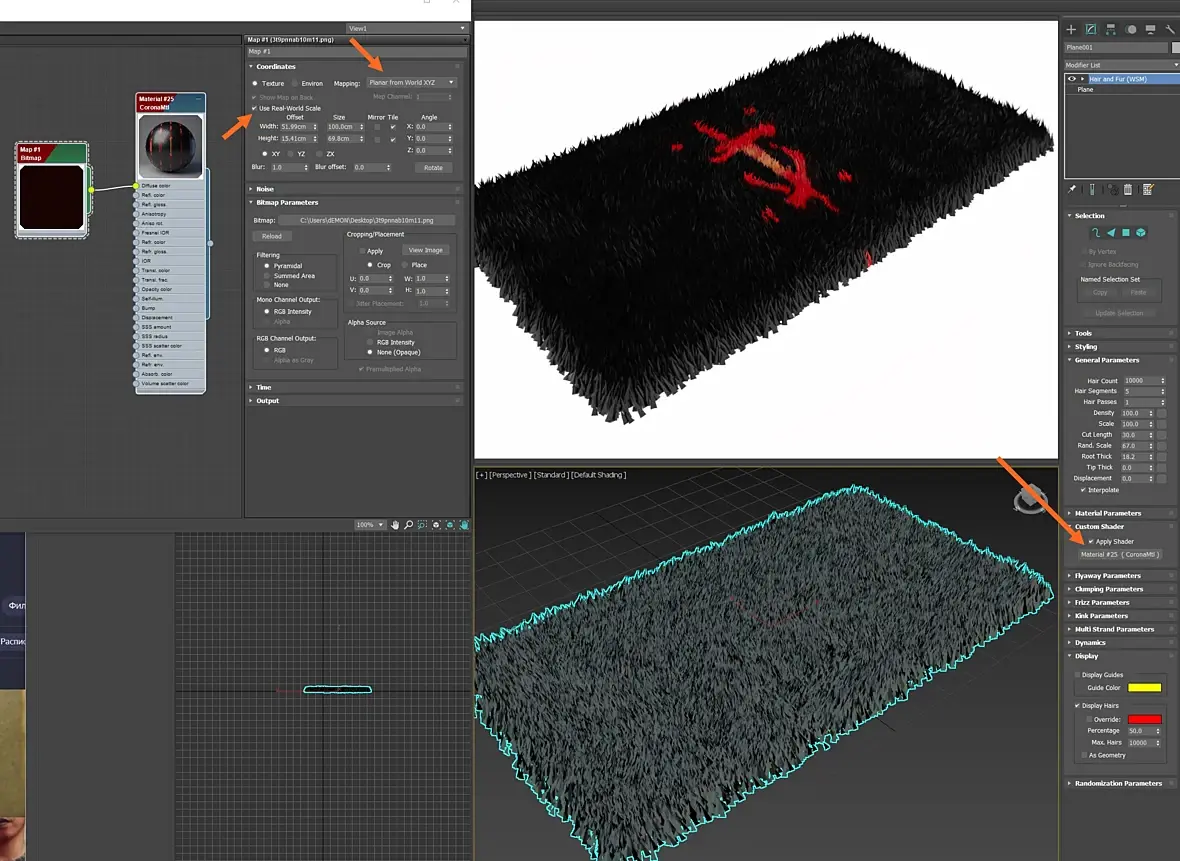
Task: Select the Environ radio button
Action: pos(295,84)
